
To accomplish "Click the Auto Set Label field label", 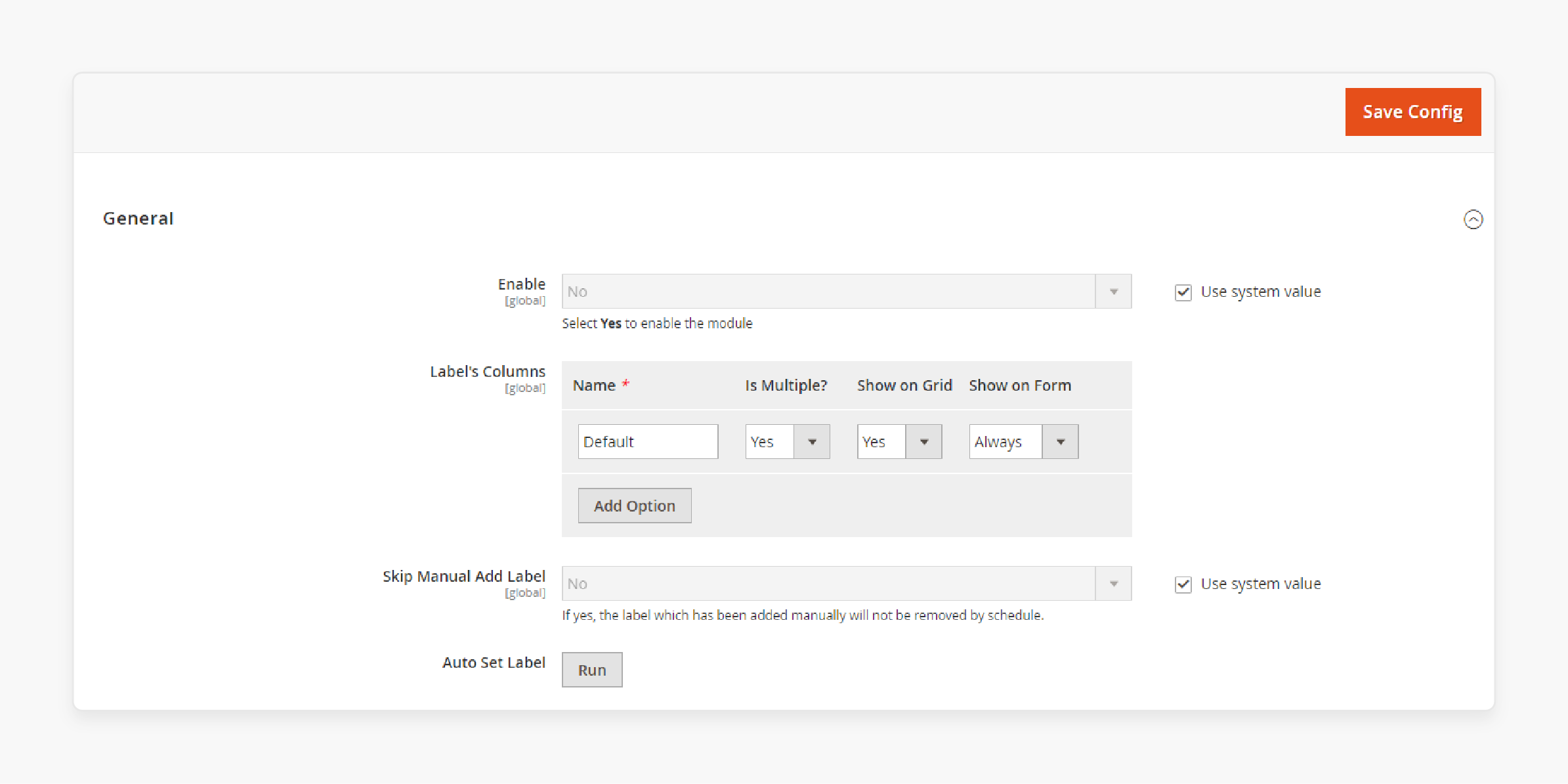I will click(494, 663).
